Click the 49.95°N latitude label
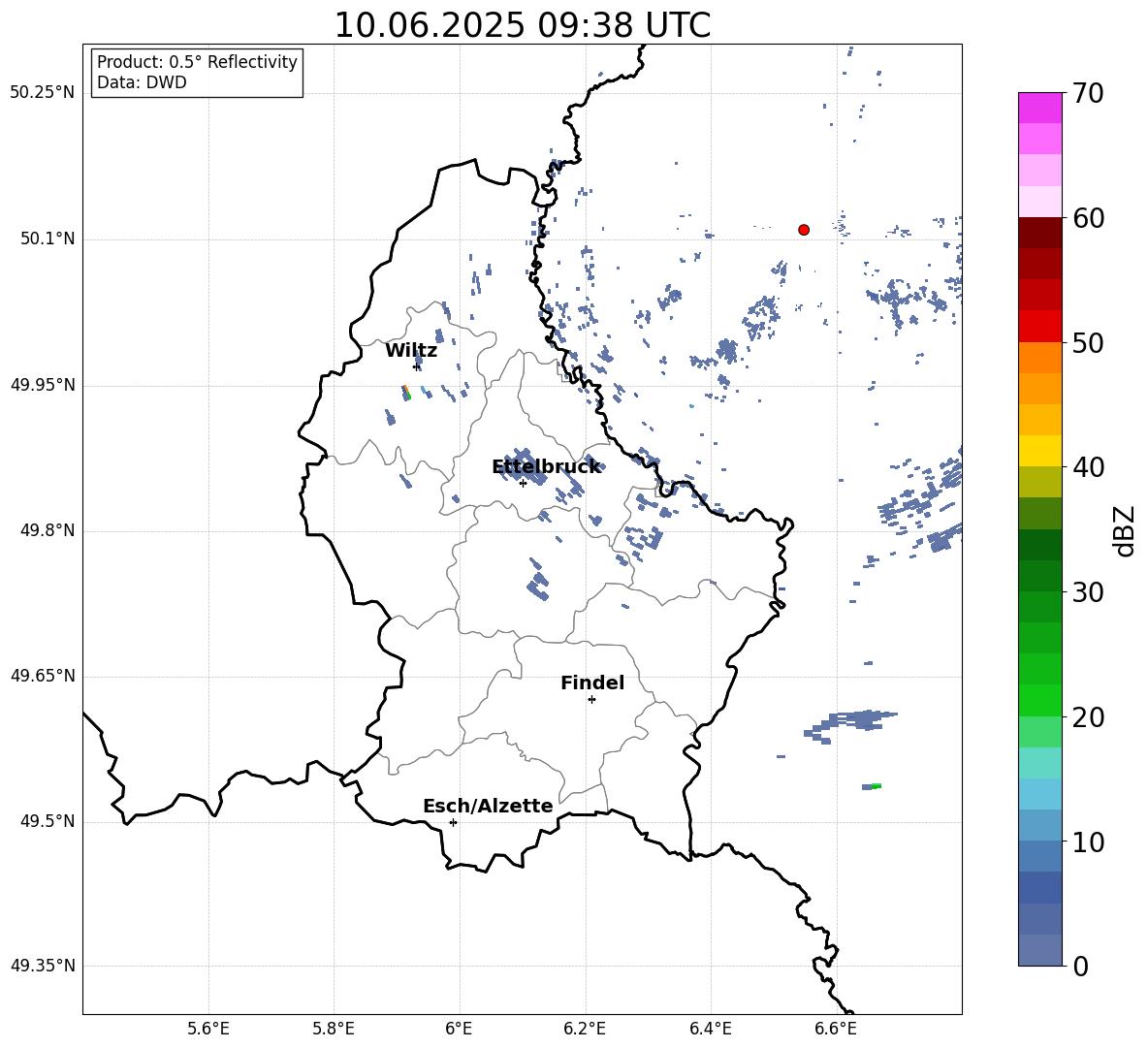Image resolution: width=1148 pixels, height=1048 pixels. pos(43,385)
